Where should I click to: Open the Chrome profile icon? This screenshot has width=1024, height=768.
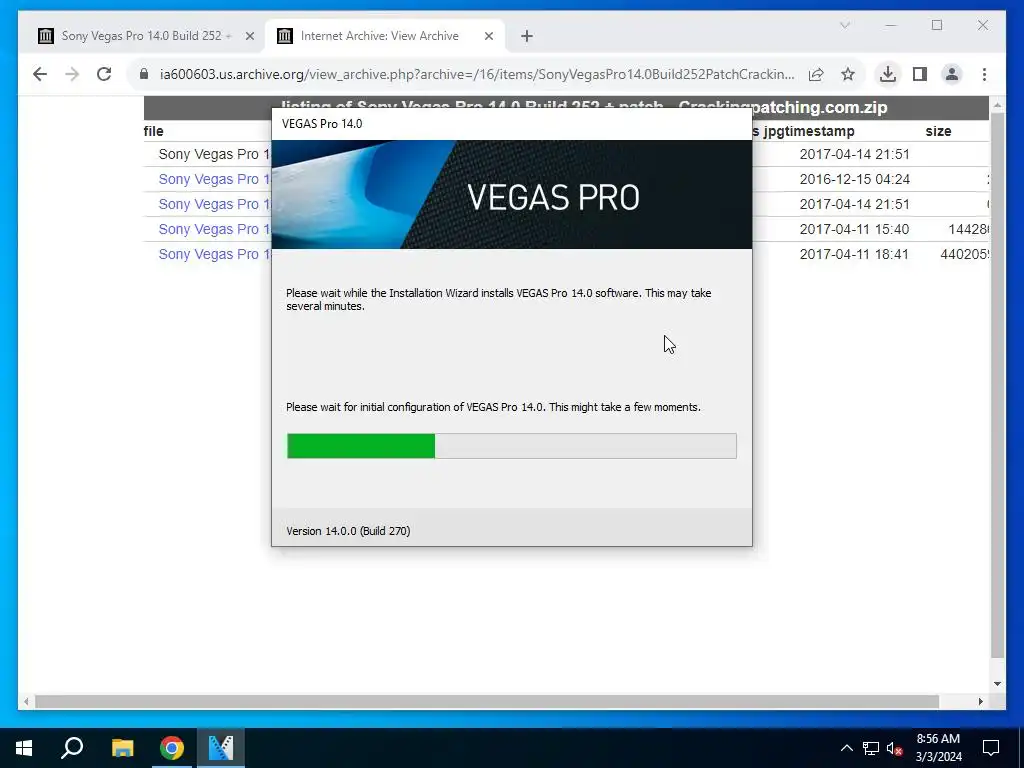[952, 74]
